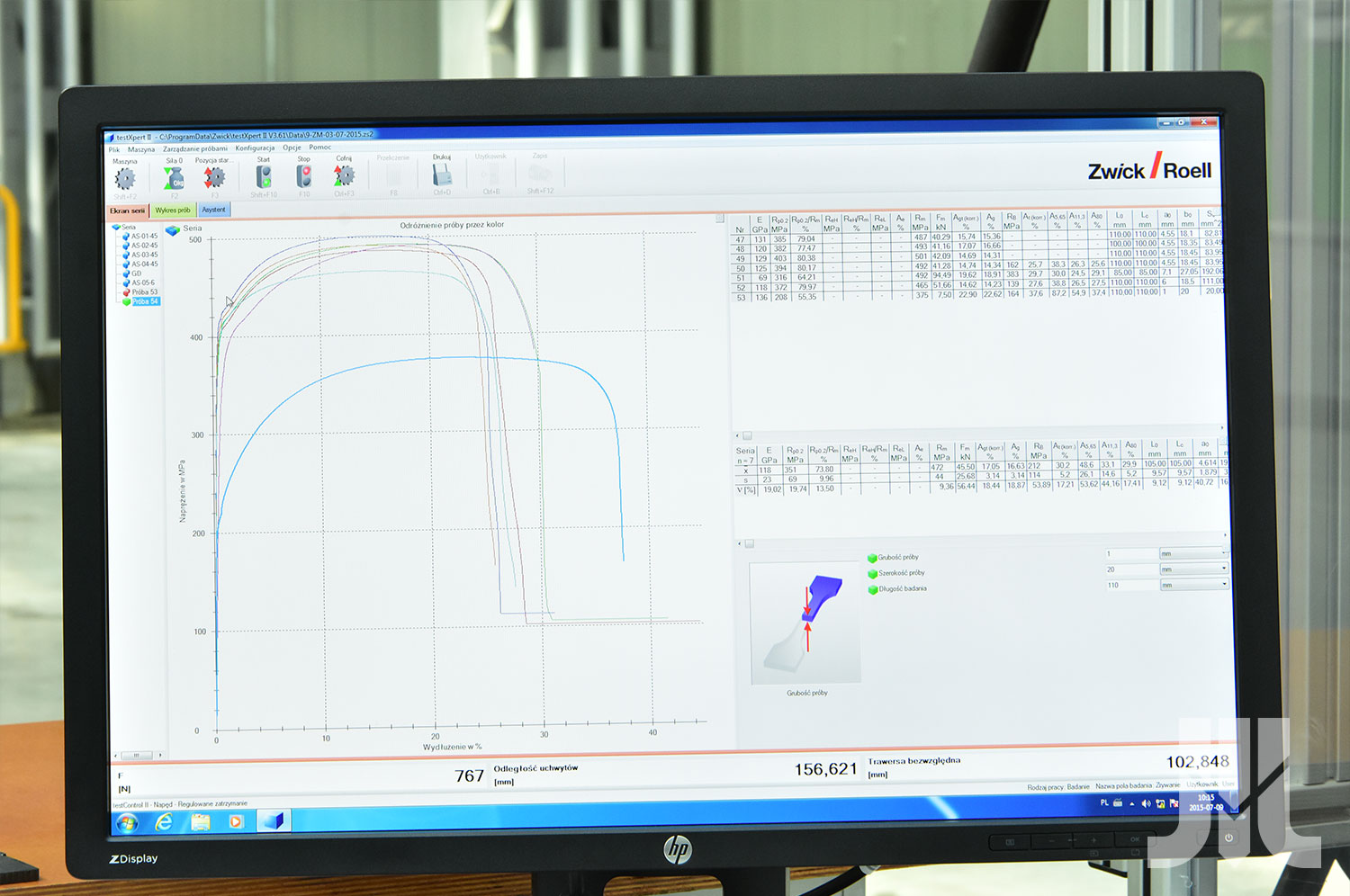The image size is (1350, 896).
Task: Click the taskbar clock showing 10:15
Action: coord(1207,802)
